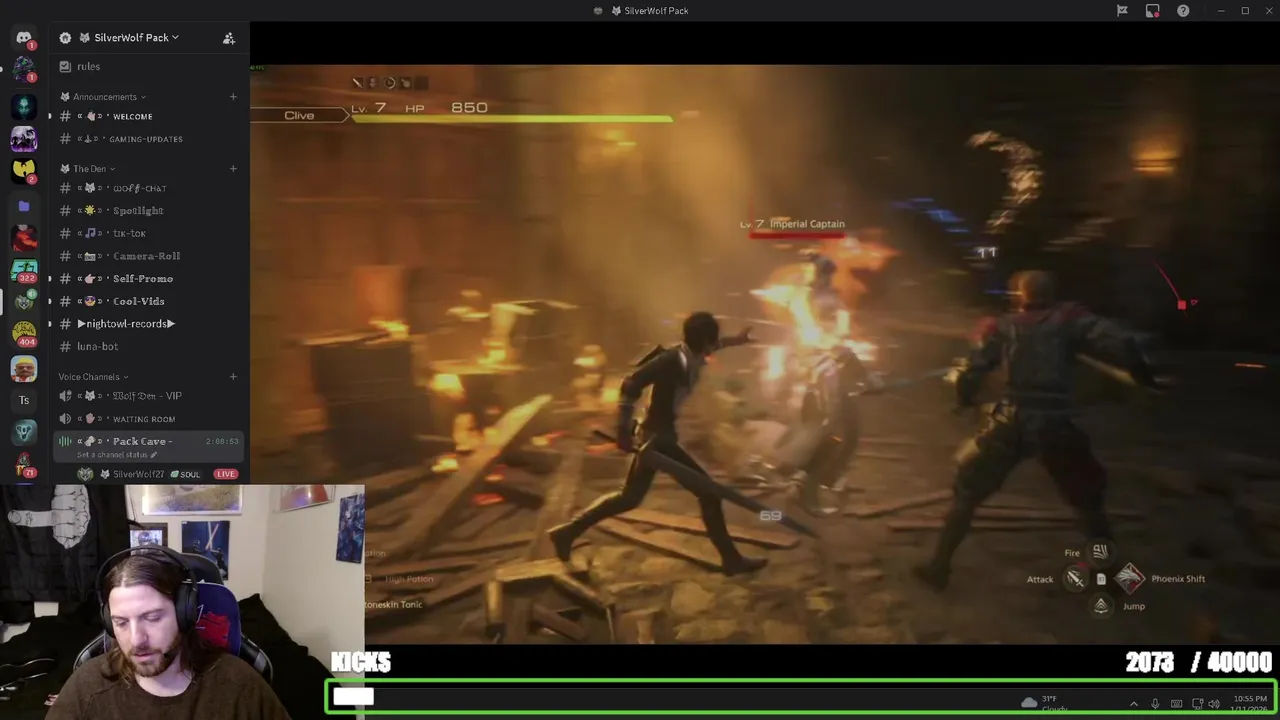Image resolution: width=1280 pixels, height=720 pixels.
Task: Collapse the Voice Channels category
Action: pos(94,377)
